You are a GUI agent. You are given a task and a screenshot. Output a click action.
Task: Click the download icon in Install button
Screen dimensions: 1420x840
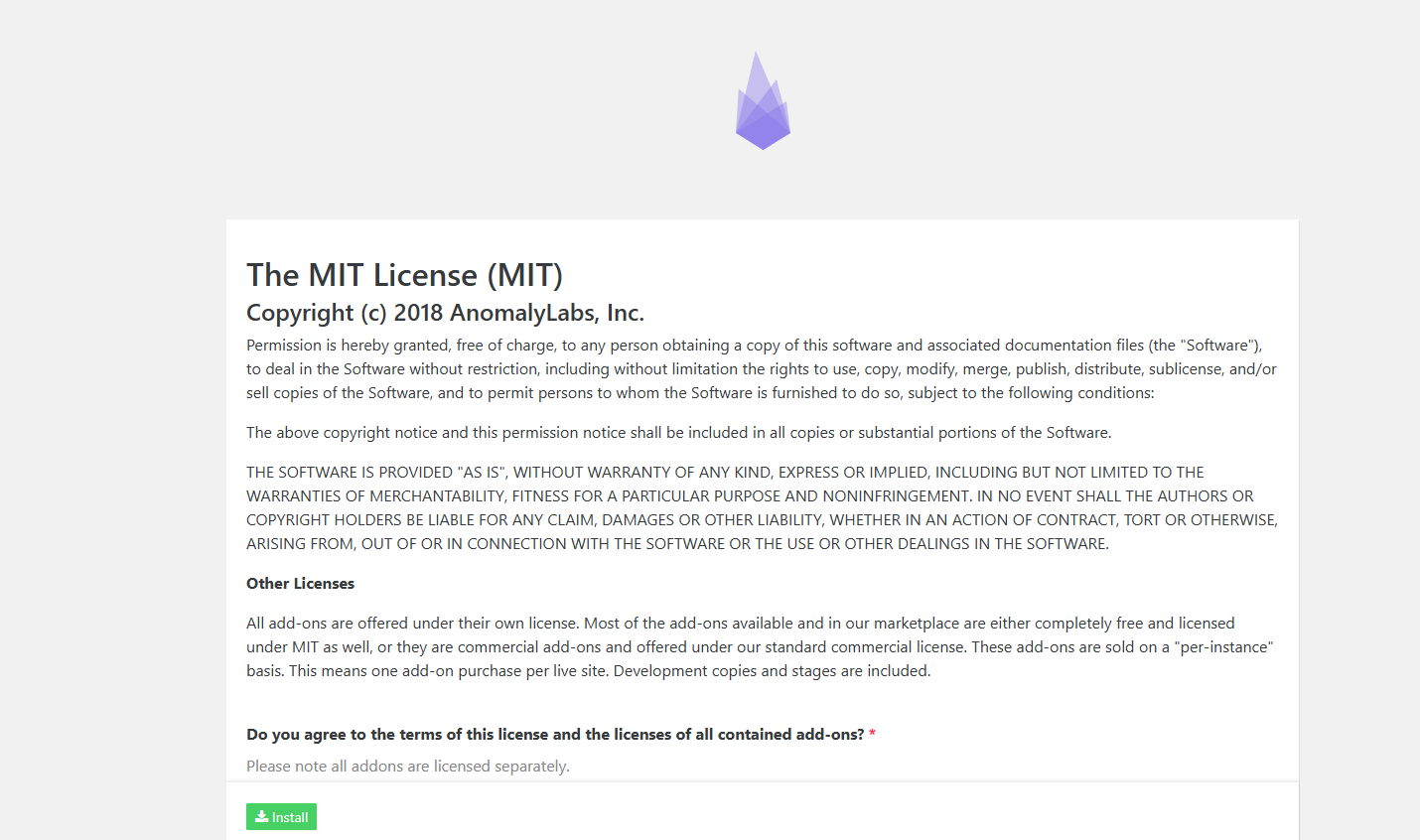tap(261, 816)
